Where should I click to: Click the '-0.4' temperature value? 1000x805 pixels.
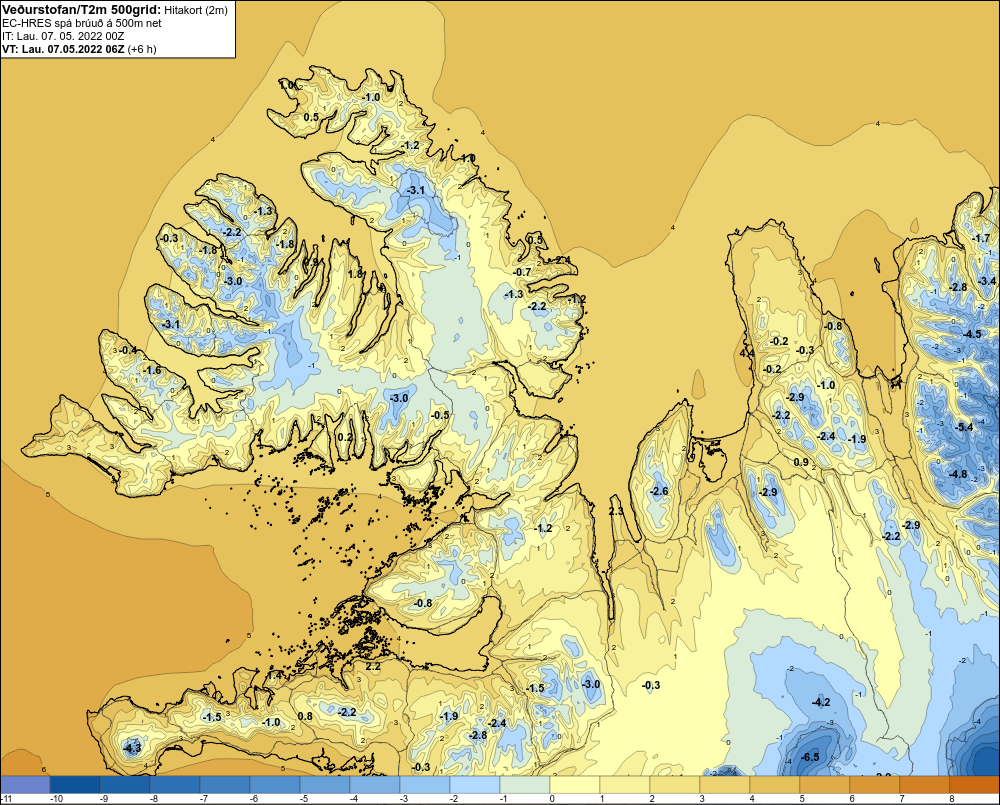(x=128, y=350)
